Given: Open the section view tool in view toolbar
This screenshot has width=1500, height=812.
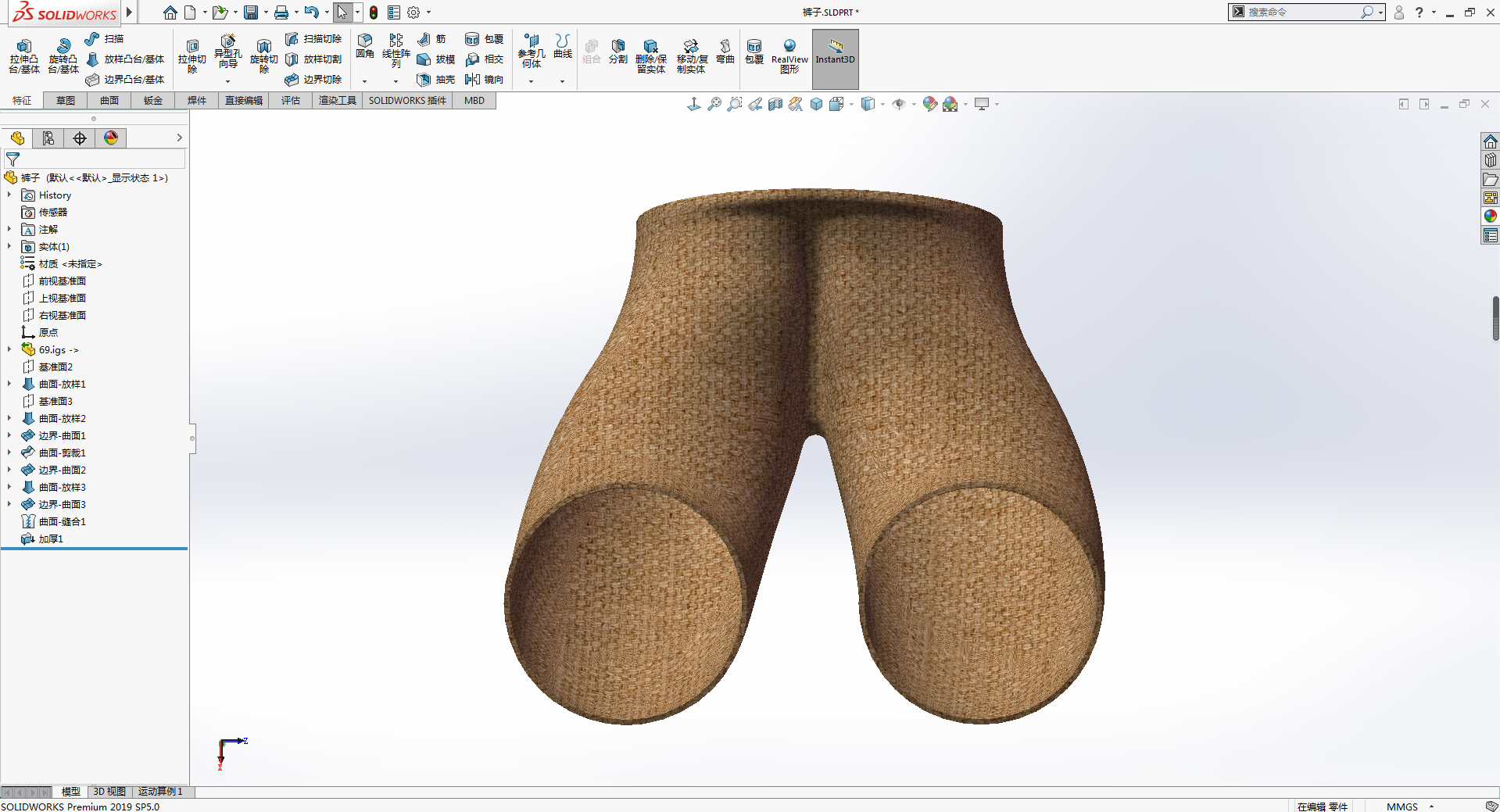Looking at the screenshot, I should 775,104.
